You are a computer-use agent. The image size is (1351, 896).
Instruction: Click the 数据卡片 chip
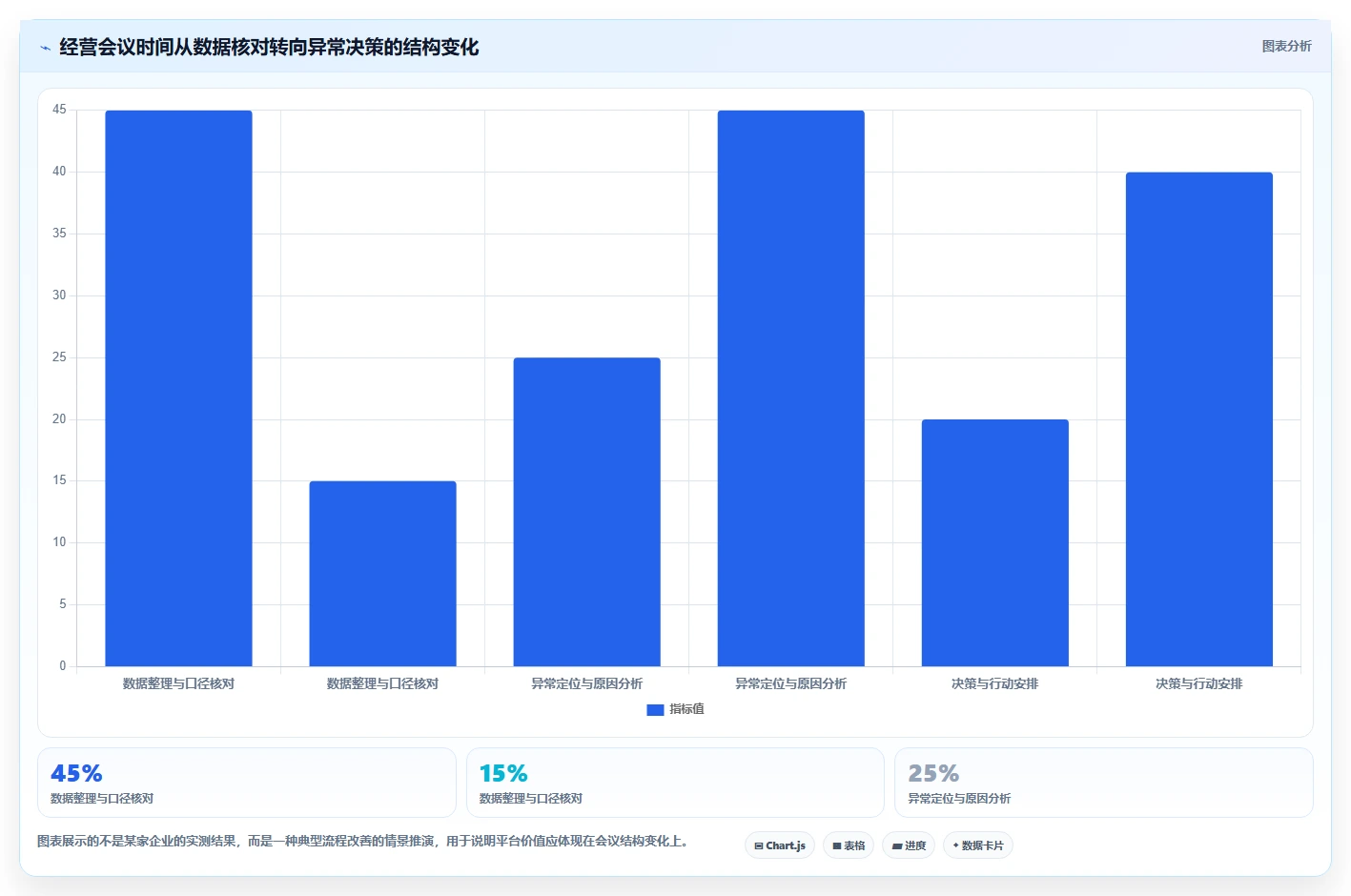[x=978, y=845]
